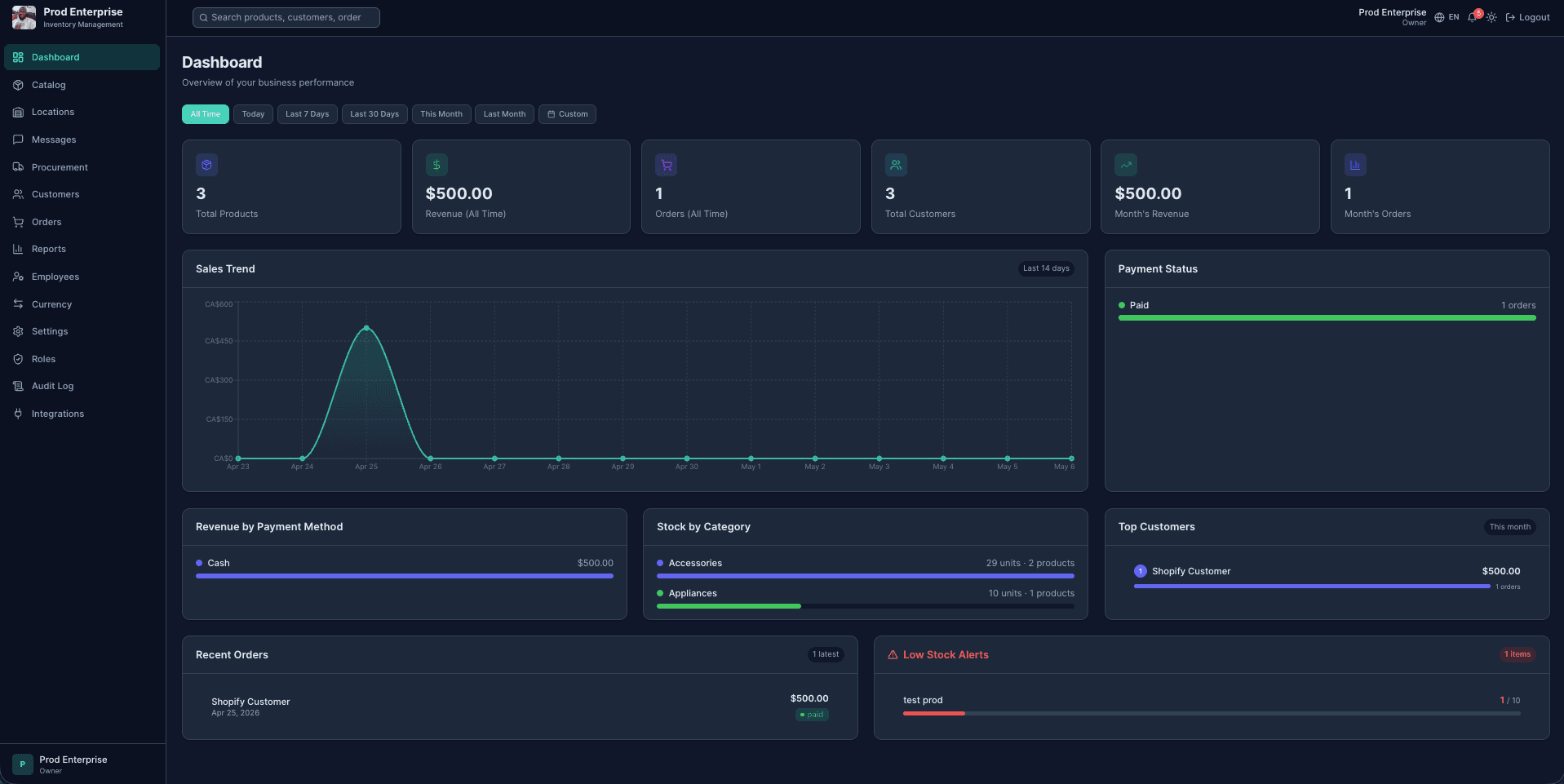
Task: Click the Reports bar chart icon
Action: click(x=18, y=249)
